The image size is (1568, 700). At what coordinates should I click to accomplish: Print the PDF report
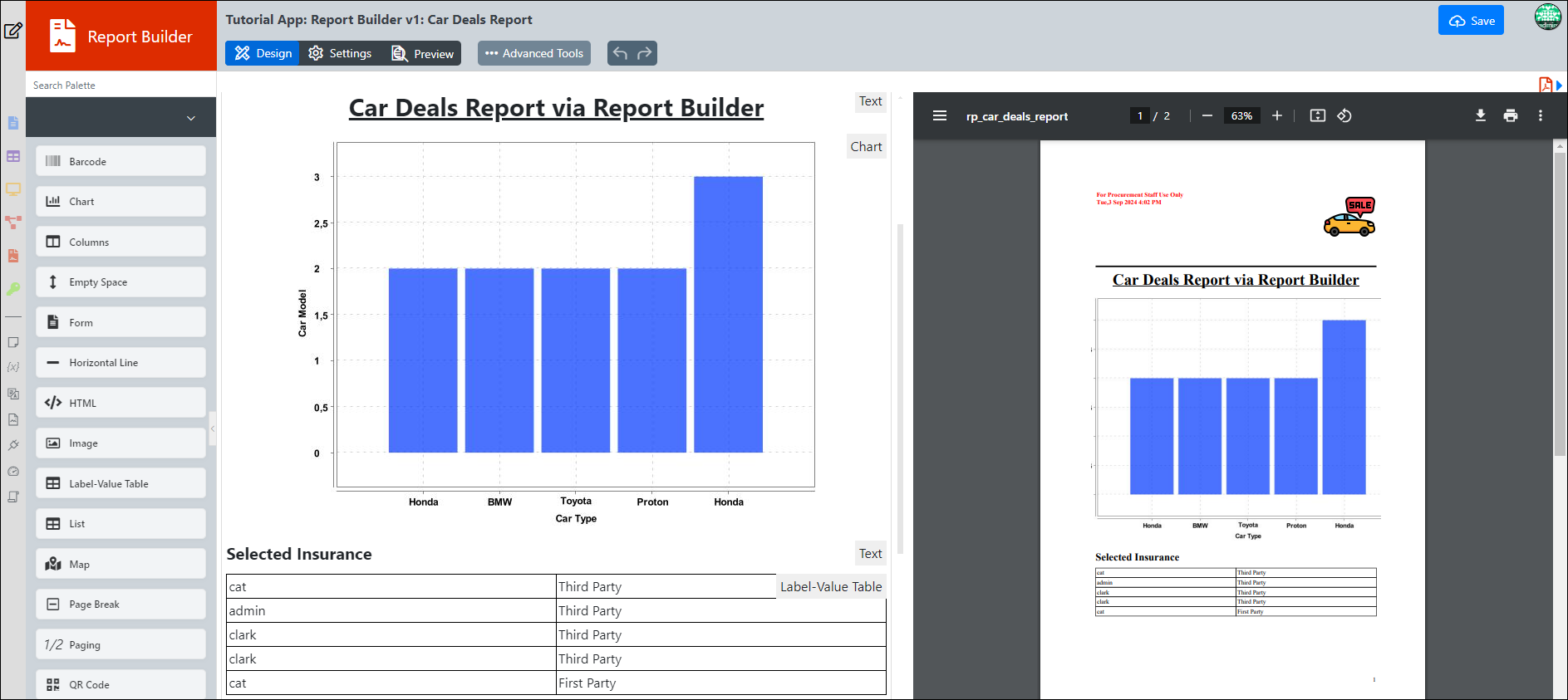(1511, 115)
